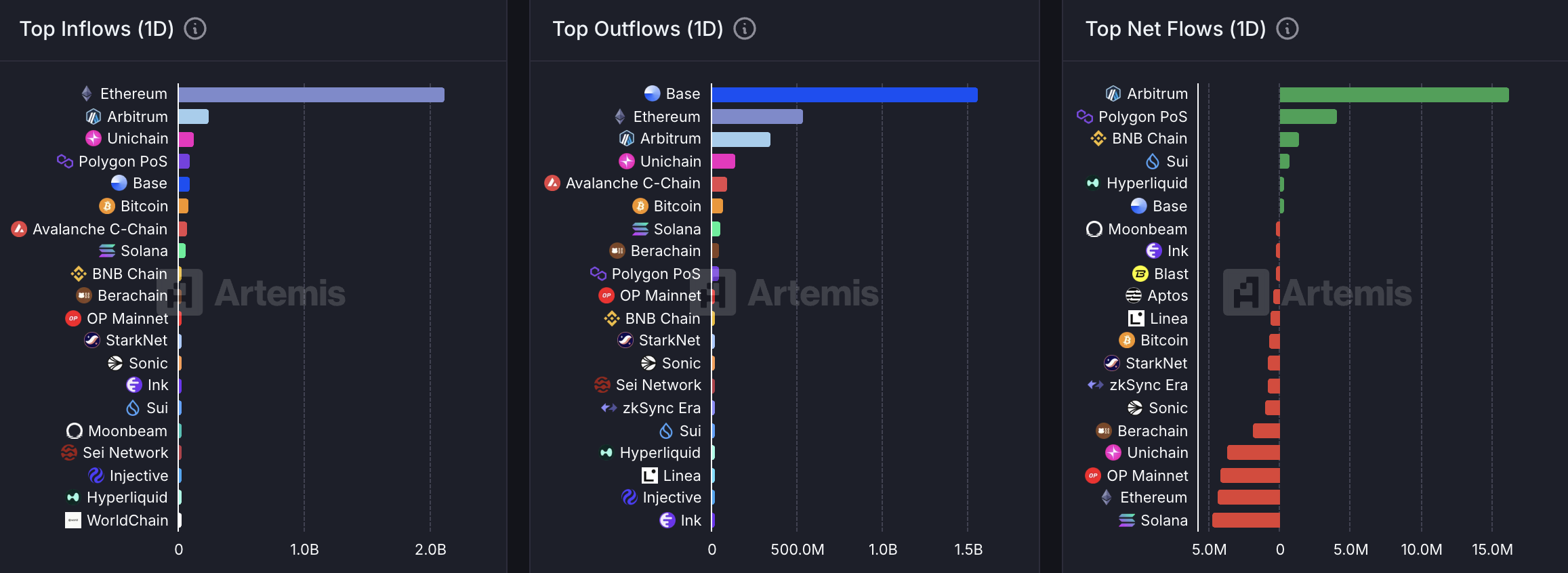Click the Base logo in Top Outflows

pos(653,93)
